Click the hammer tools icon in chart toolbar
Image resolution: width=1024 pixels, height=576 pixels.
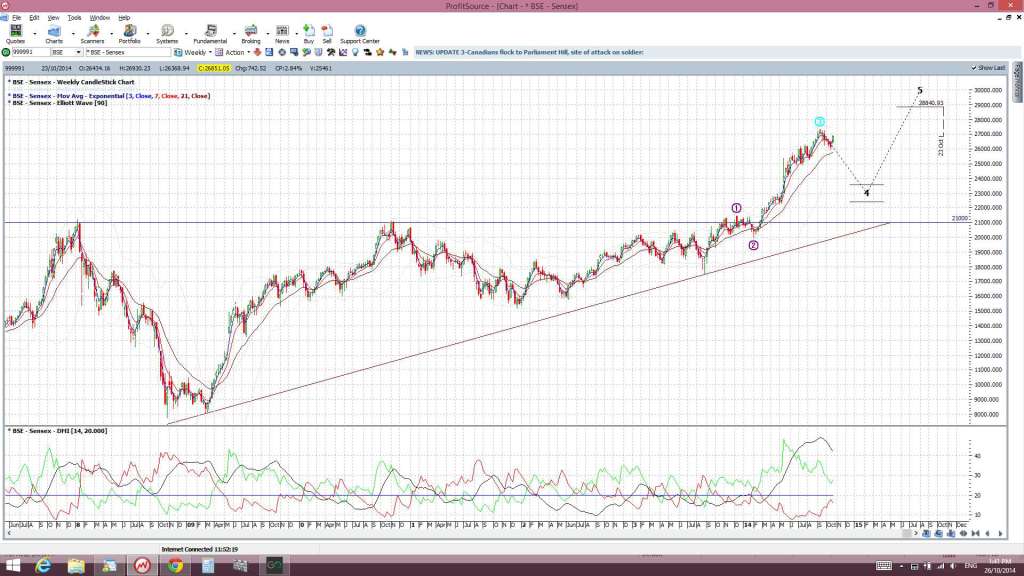(x=331, y=52)
